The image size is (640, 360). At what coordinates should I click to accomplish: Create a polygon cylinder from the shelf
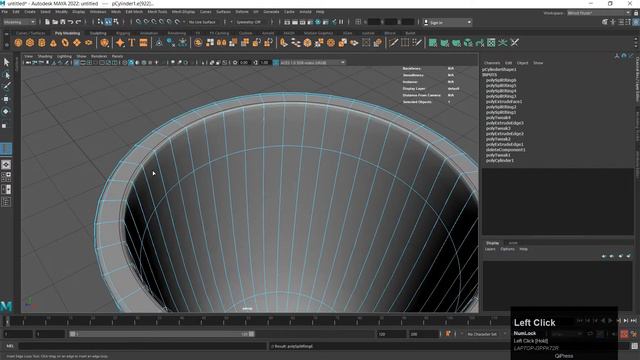42,42
